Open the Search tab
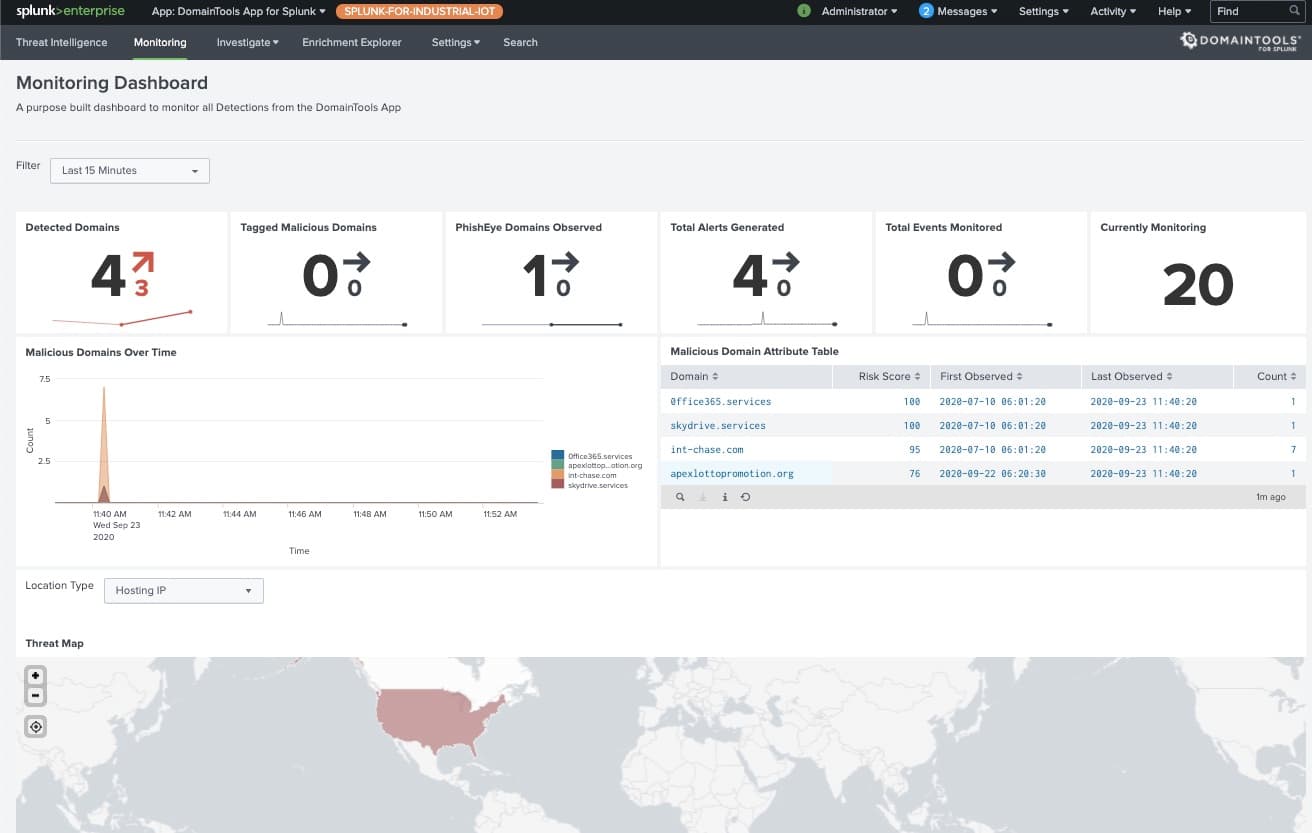Screen dimensions: 1312x833 point(520,42)
